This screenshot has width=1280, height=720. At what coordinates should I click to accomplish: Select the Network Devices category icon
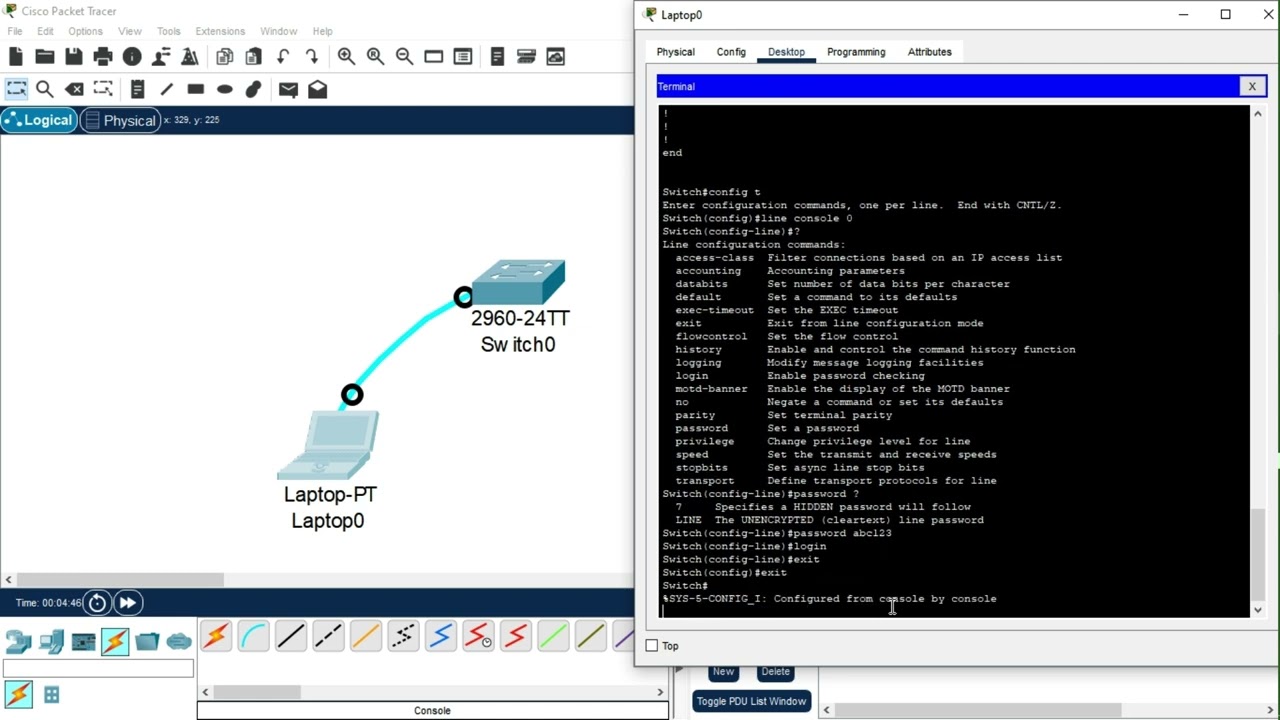point(19,641)
